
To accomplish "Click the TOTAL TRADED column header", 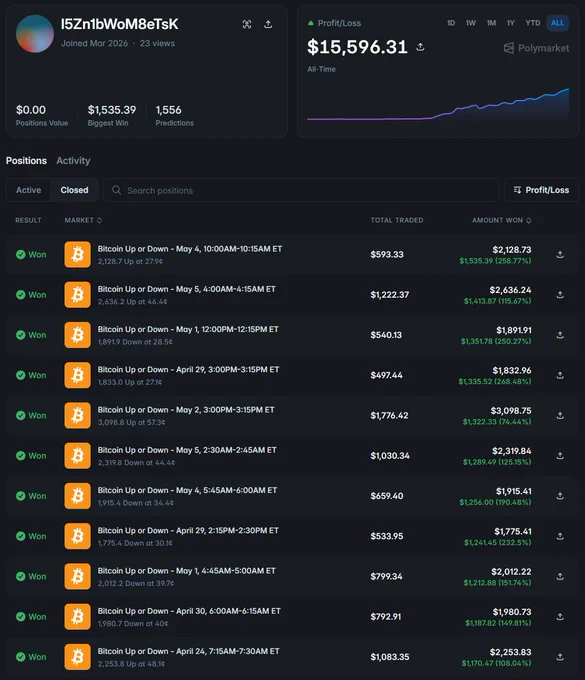I will pos(397,220).
